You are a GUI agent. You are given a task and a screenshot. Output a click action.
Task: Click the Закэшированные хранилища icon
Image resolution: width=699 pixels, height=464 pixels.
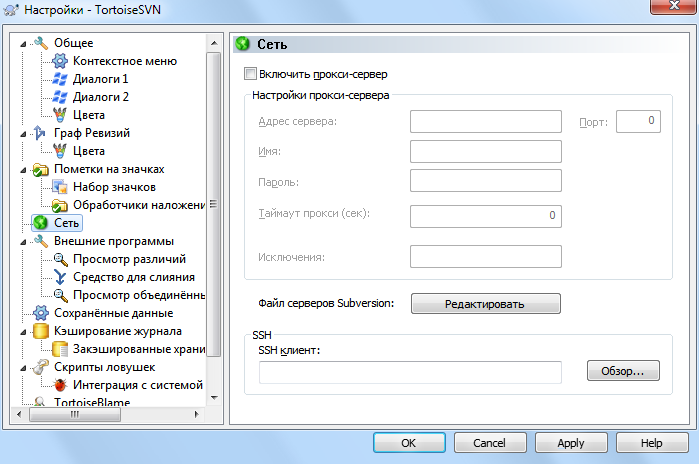click(60, 349)
